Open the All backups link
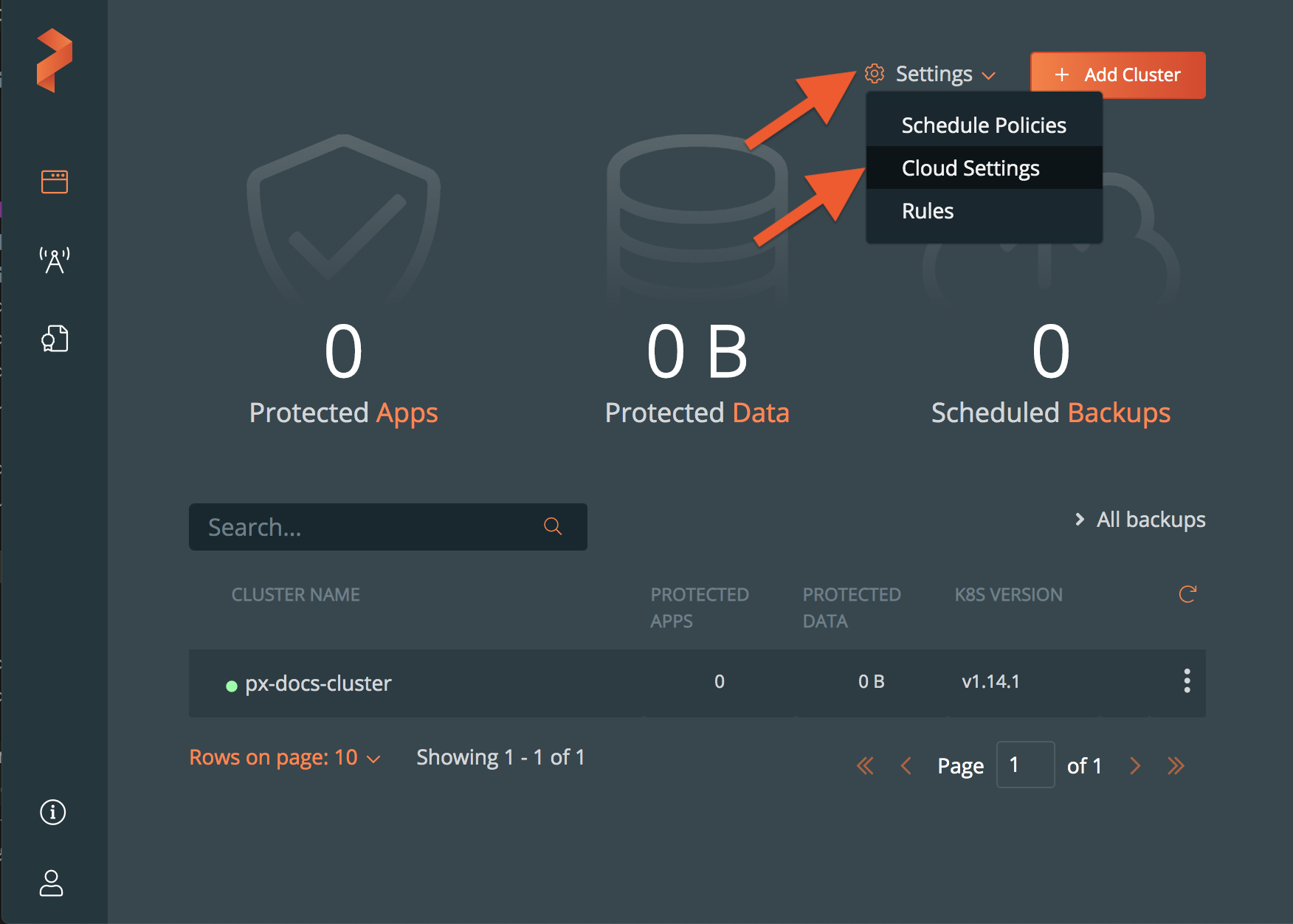Viewport: 1293px width, 924px height. click(1150, 519)
